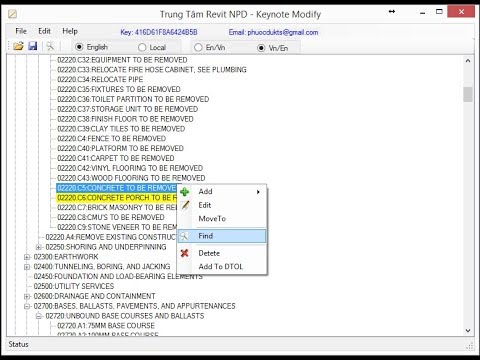Select 02220.C35:FIXTURES TO BE REMOVED
The width and height of the screenshot is (480, 360).
[119, 89]
